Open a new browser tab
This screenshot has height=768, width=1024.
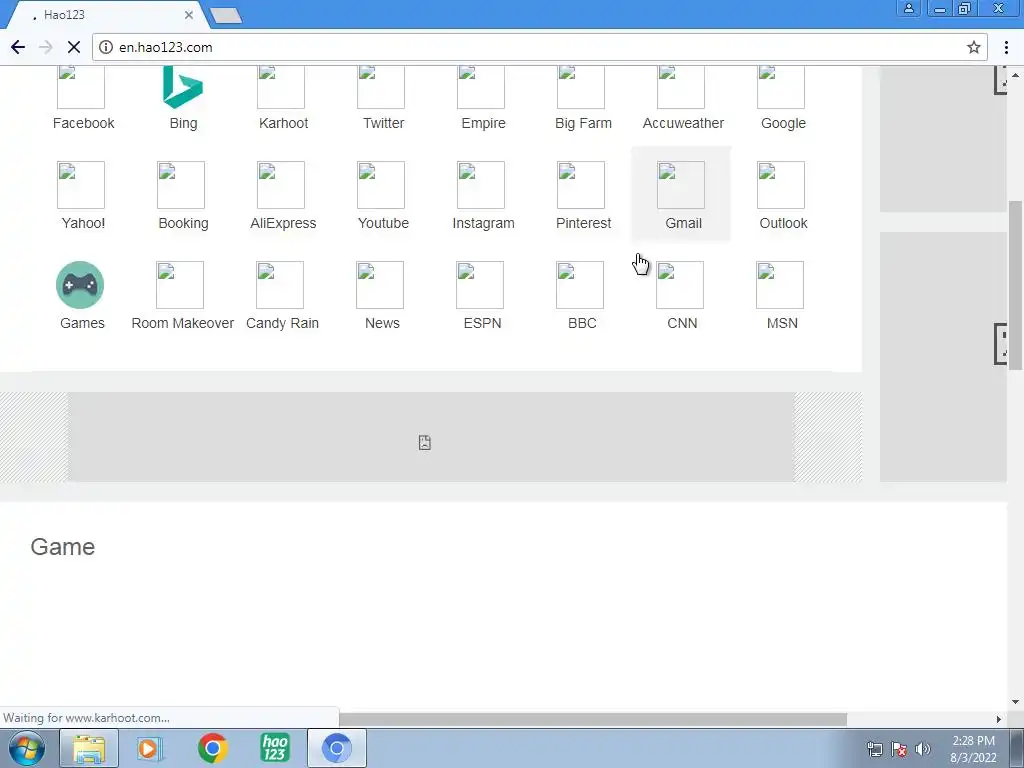click(226, 15)
